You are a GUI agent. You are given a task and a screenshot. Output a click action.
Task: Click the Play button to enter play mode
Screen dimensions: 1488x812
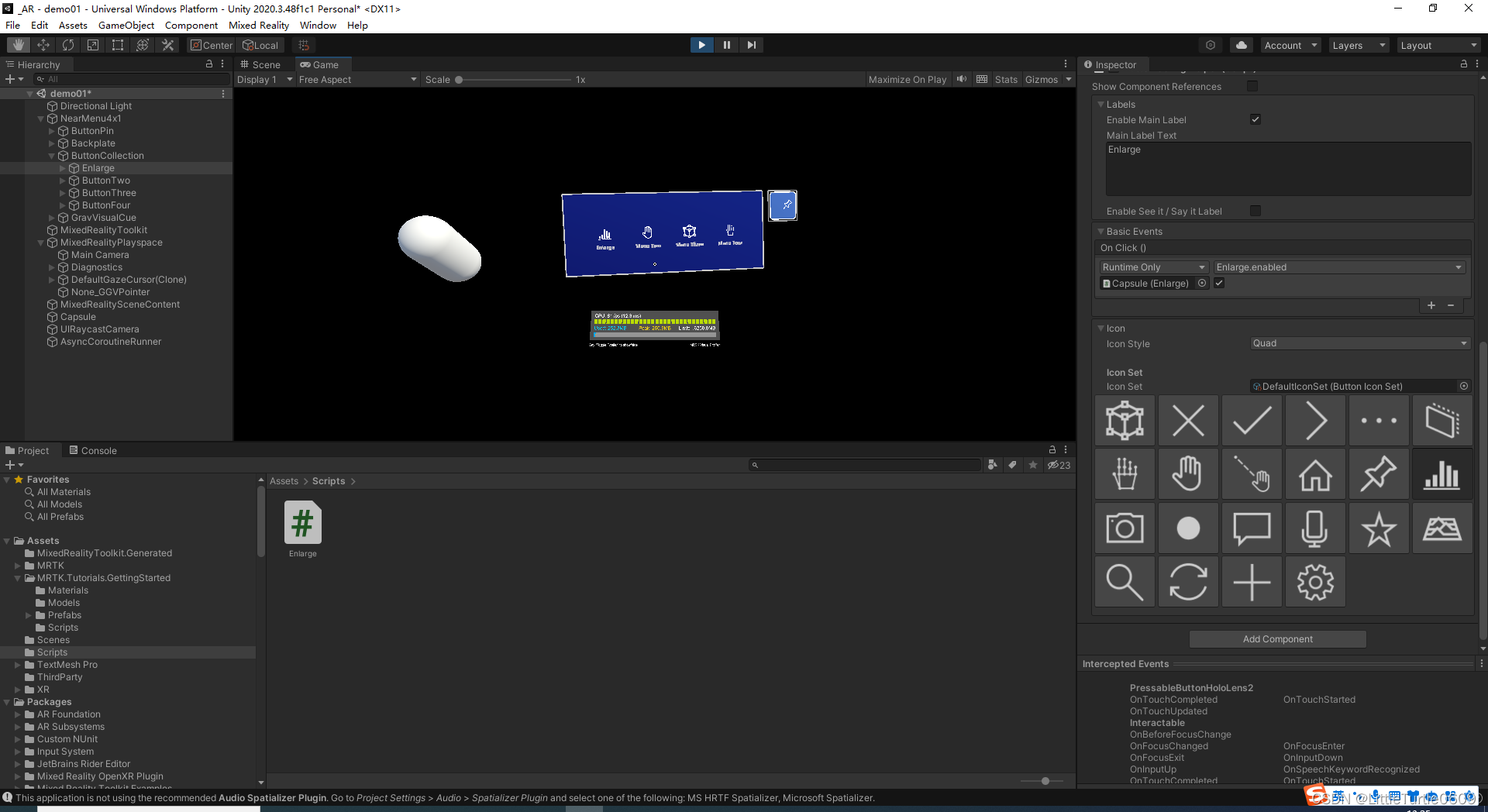(701, 44)
